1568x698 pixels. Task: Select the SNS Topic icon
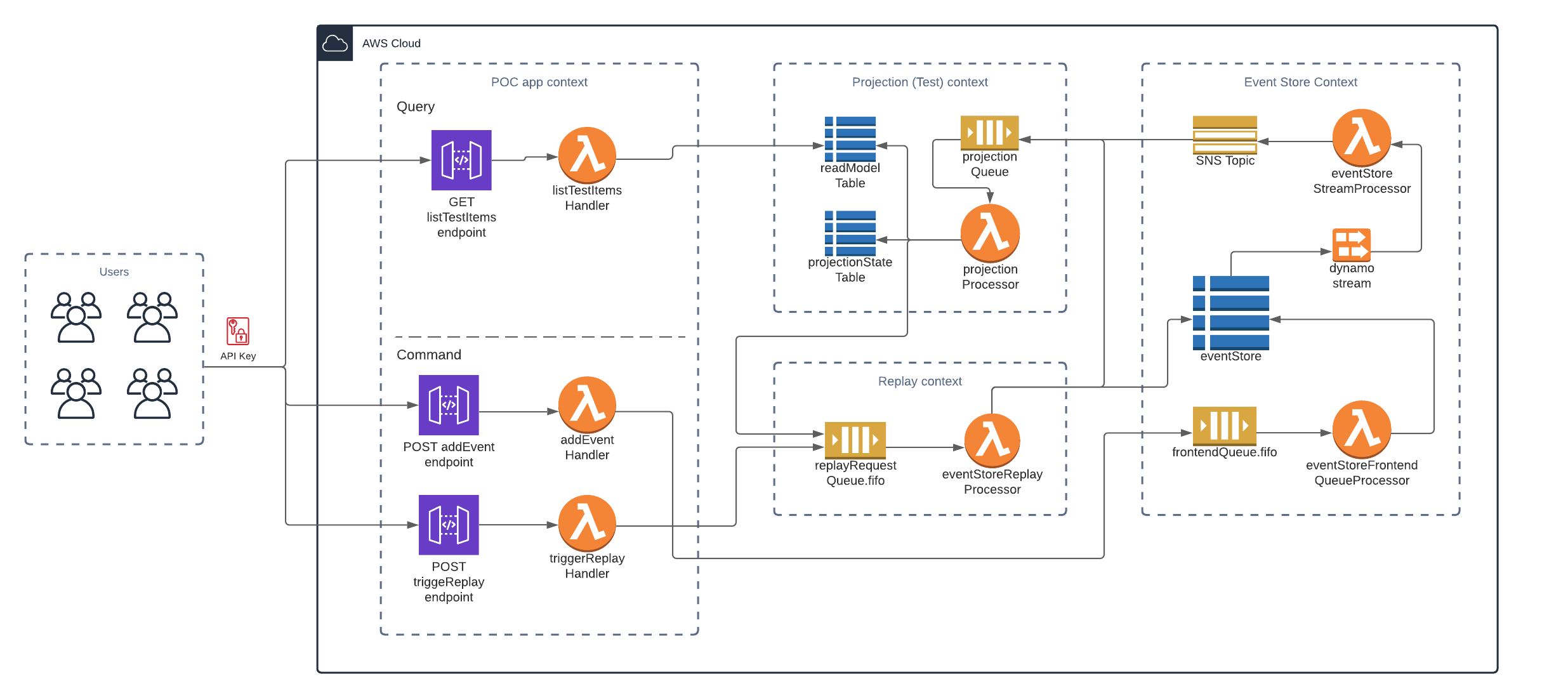1225,135
